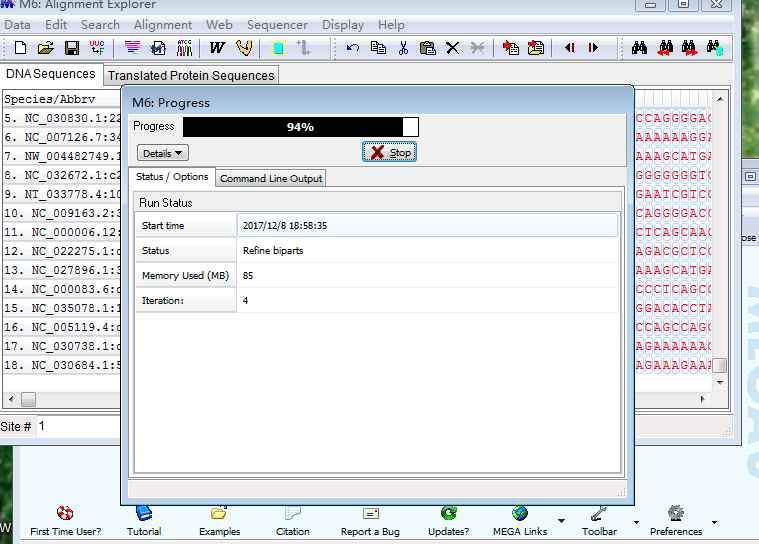Check for Updates? button
The height and width of the screenshot is (544, 759).
(448, 521)
